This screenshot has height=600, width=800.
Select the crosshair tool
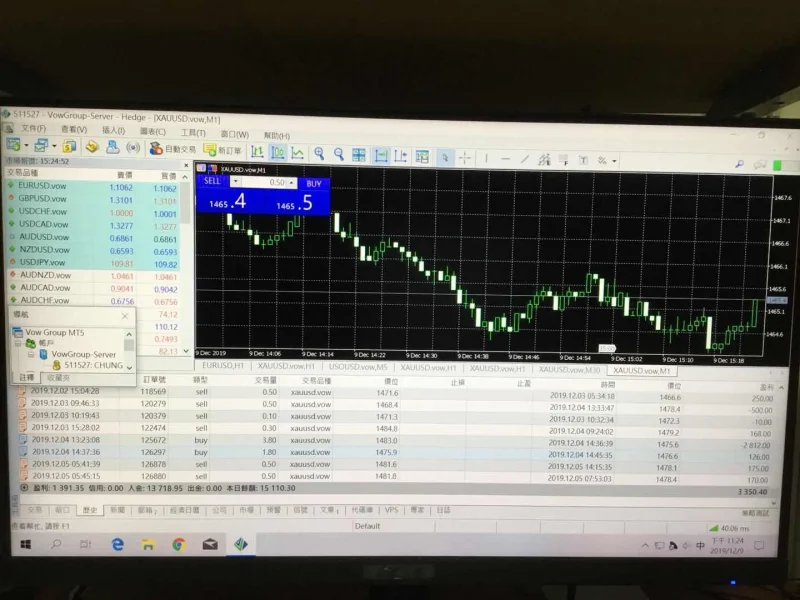pyautogui.click(x=465, y=158)
